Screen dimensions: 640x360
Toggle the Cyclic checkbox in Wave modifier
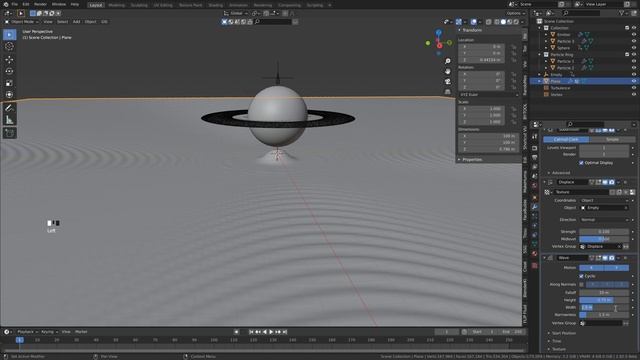pos(581,276)
